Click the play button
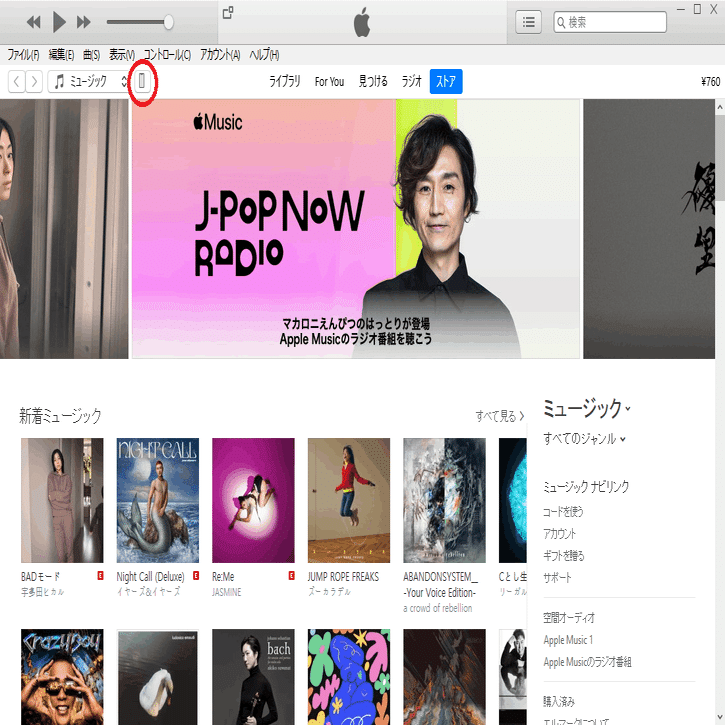Image resolution: width=725 pixels, height=725 pixels. pyautogui.click(x=59, y=22)
